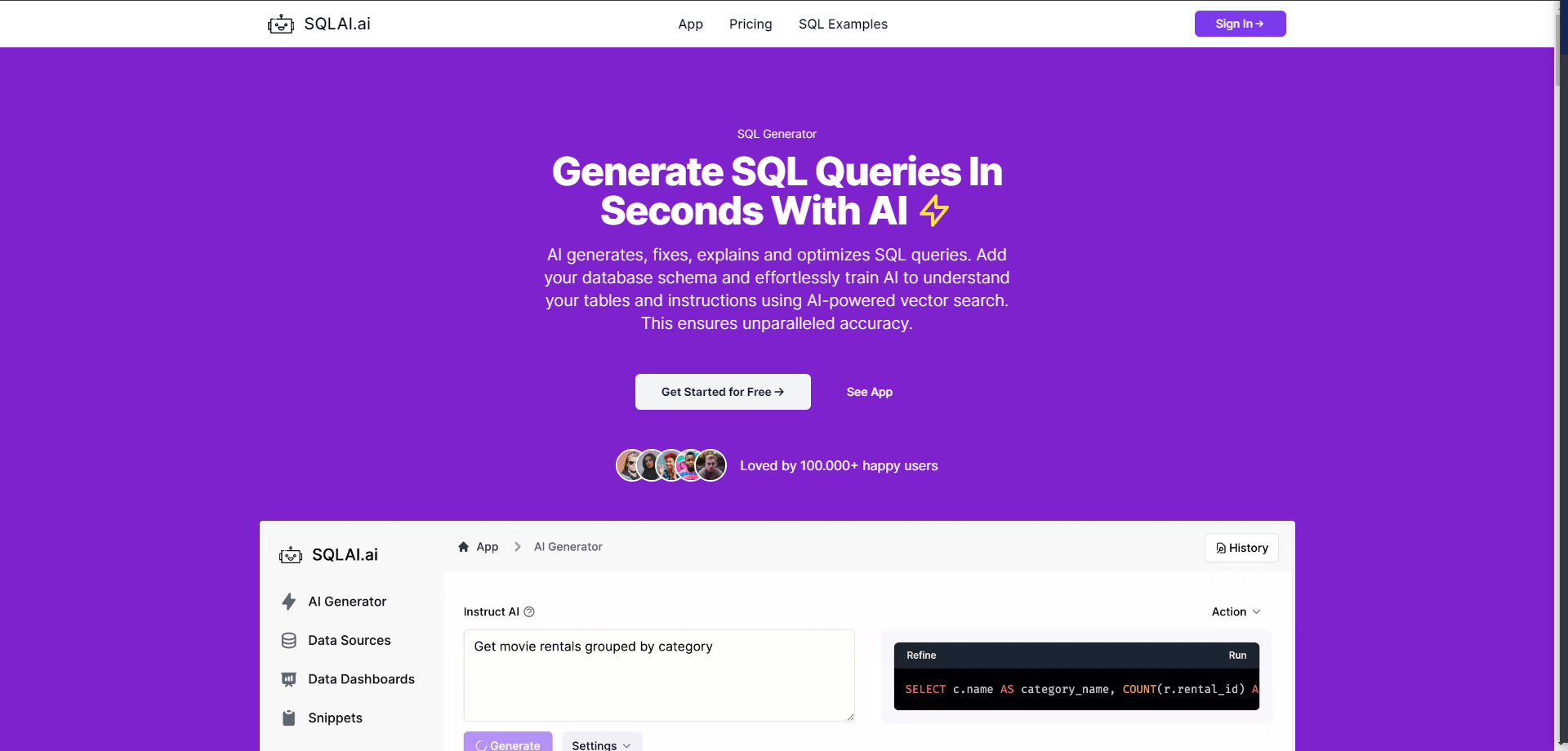The height and width of the screenshot is (751, 1568).
Task: Click the See App link
Action: 869,392
